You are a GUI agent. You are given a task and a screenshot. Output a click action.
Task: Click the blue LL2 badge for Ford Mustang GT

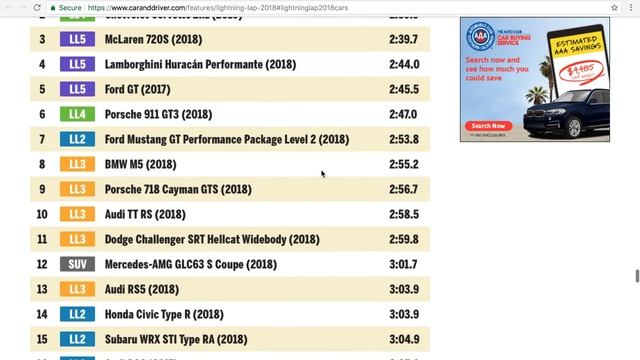coord(77,139)
